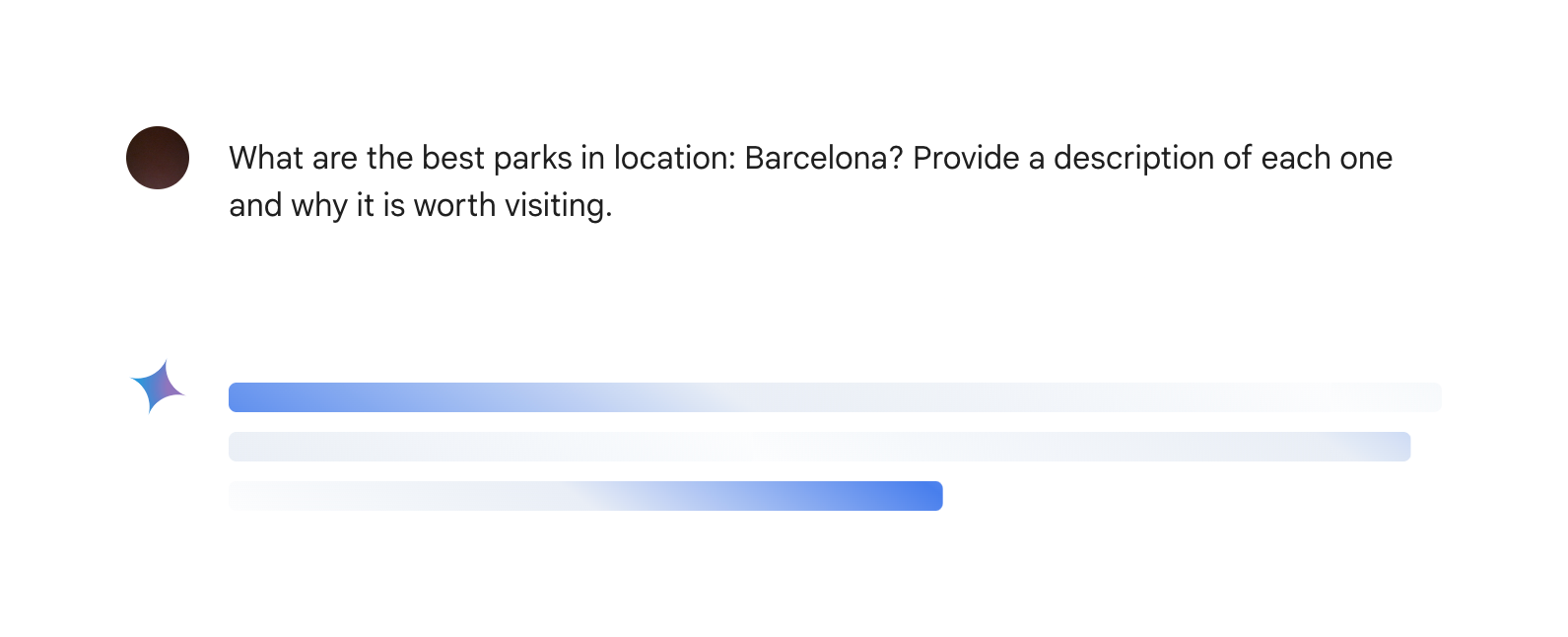Screen dimensions: 1568x637
Task: Click the word "and" starting the second line
Action: point(255,205)
